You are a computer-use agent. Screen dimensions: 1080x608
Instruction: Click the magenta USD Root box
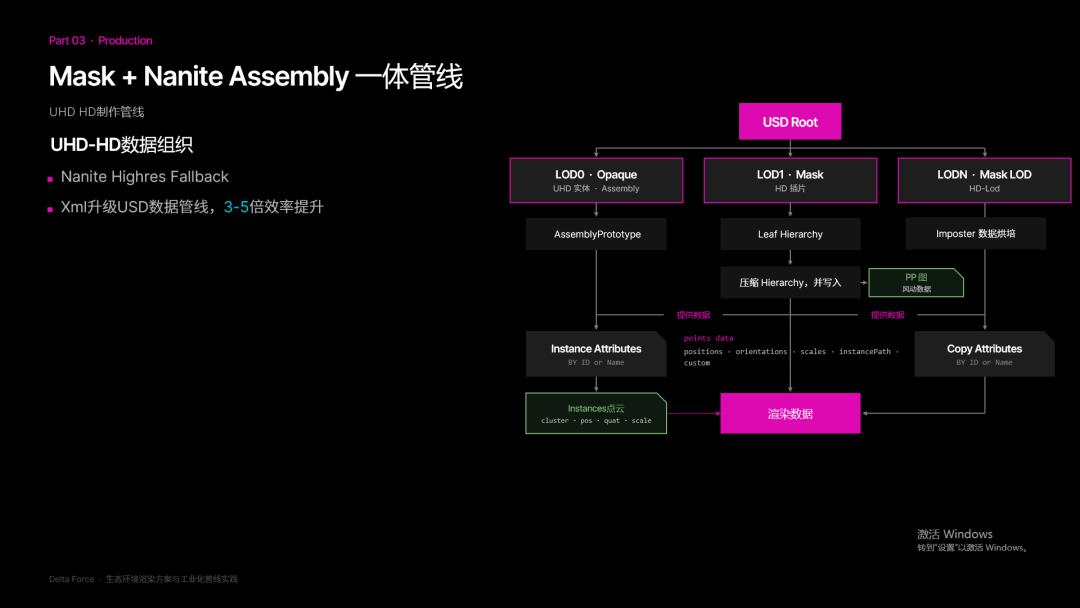[790, 122]
